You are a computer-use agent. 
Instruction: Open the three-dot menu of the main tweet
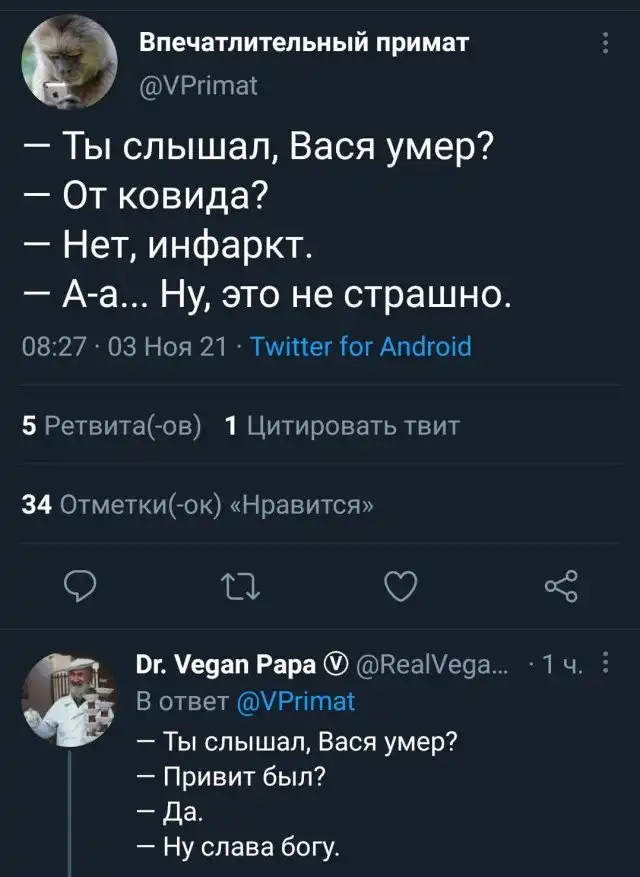(606, 44)
